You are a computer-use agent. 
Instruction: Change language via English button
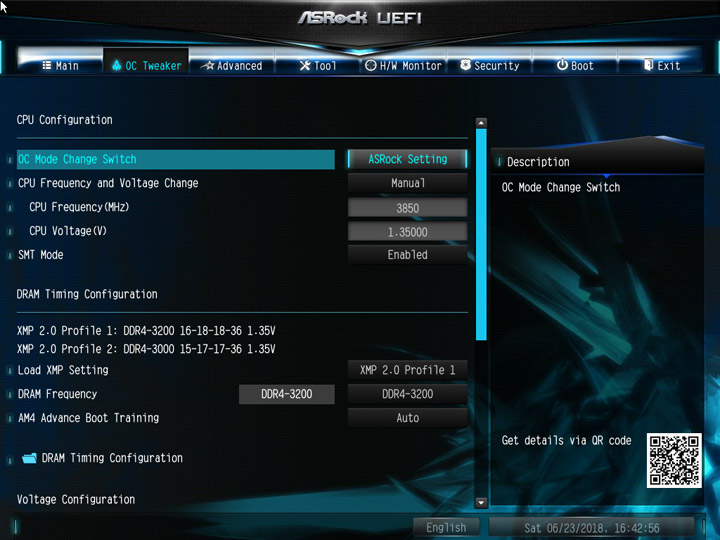446,527
